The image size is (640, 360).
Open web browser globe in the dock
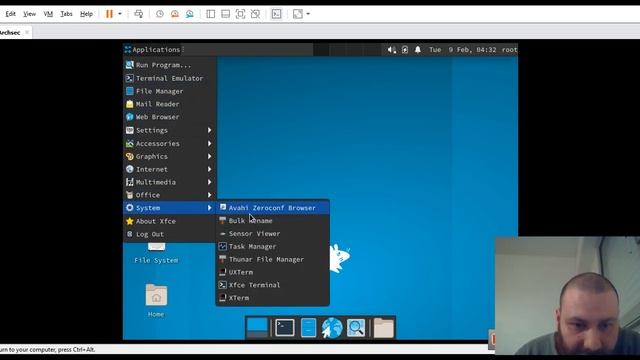pos(332,328)
